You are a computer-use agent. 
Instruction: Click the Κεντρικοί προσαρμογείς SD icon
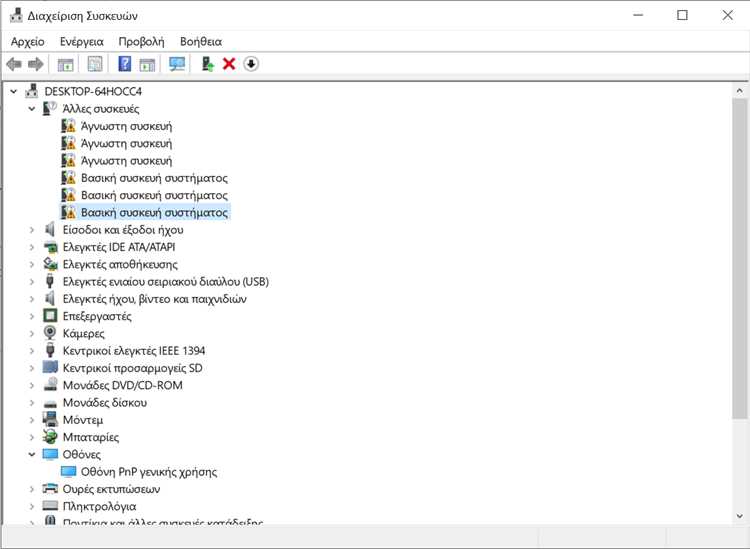[x=50, y=367]
